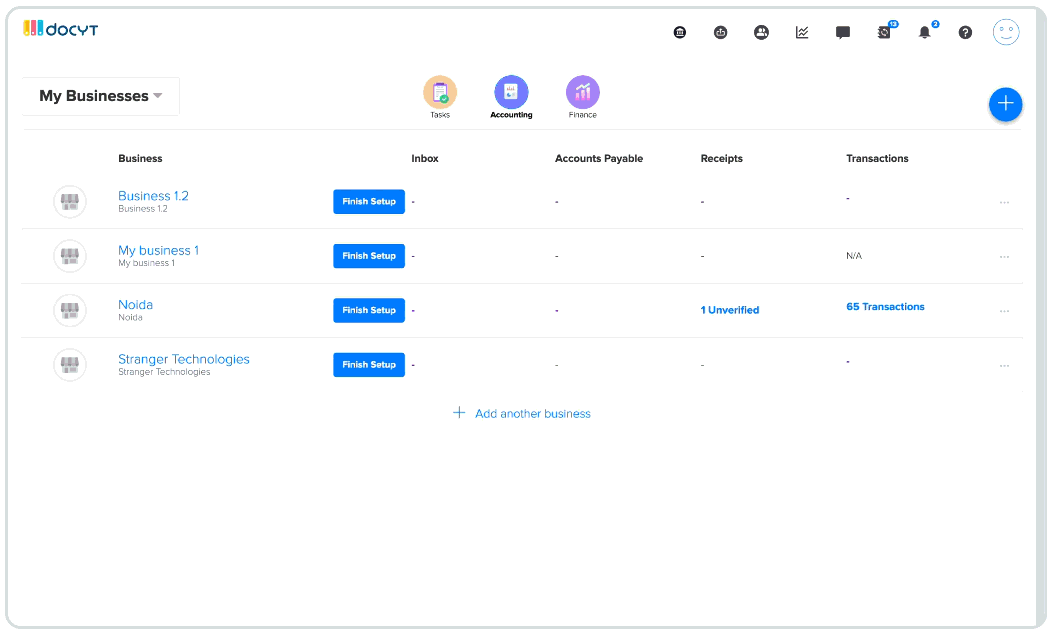Open the smiley profile avatar
Image resolution: width=1052 pixels, height=634 pixels.
pos(1006,32)
